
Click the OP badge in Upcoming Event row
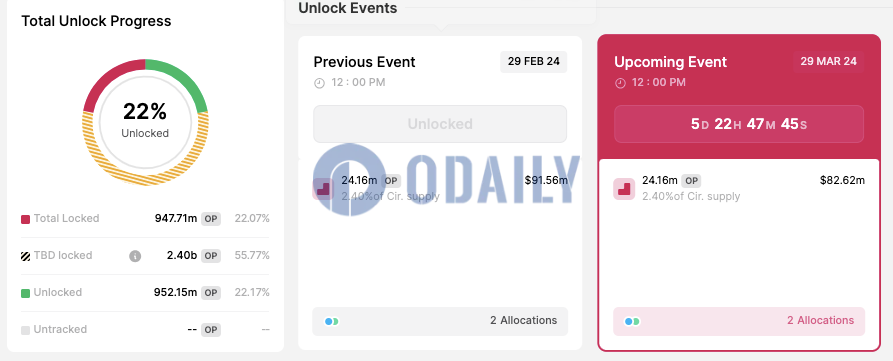[x=691, y=181]
